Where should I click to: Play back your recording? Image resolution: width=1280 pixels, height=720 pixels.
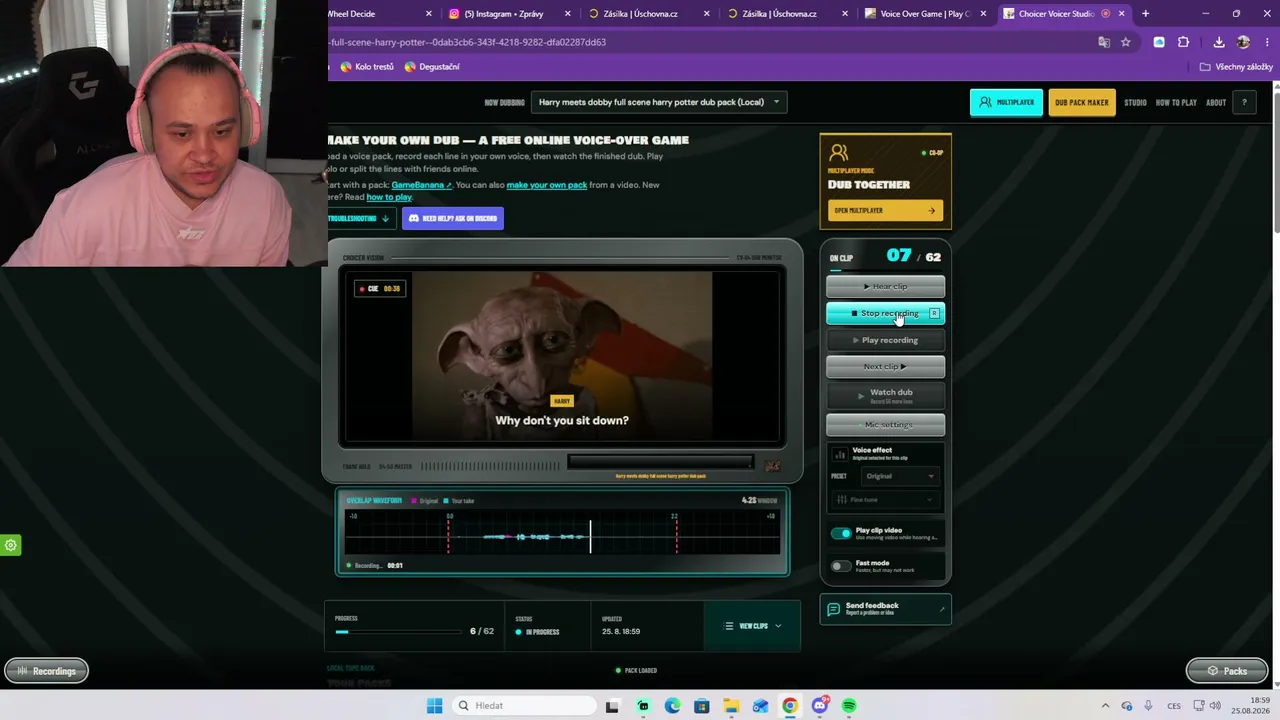tap(885, 340)
